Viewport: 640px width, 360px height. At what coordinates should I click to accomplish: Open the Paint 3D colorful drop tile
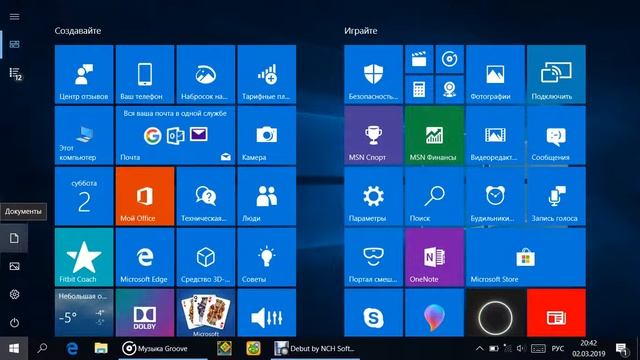(434, 313)
